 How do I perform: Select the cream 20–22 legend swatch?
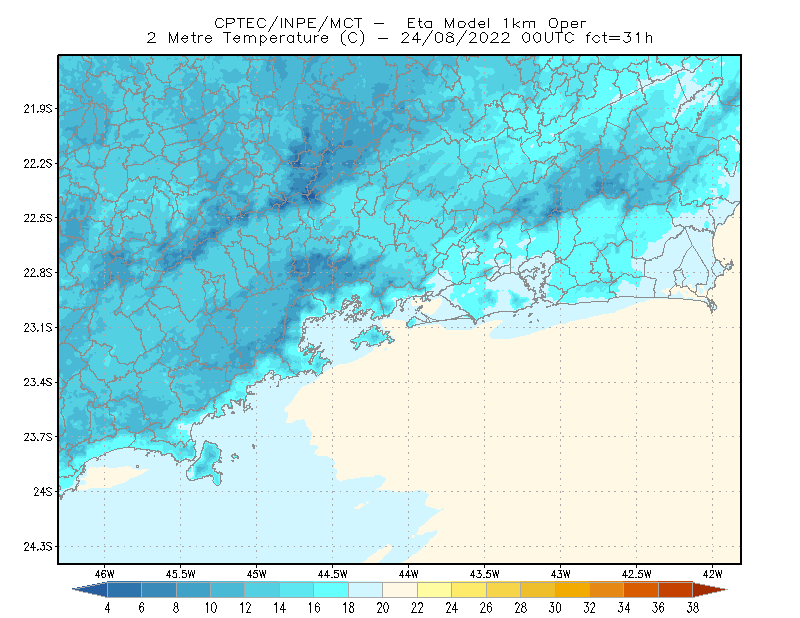[400, 590]
